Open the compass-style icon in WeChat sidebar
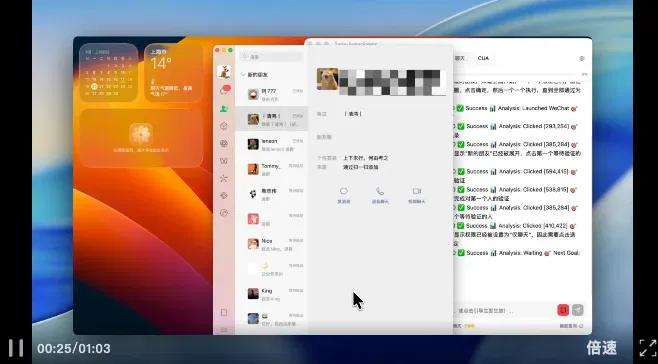This screenshot has width=658, height=364. point(224,213)
